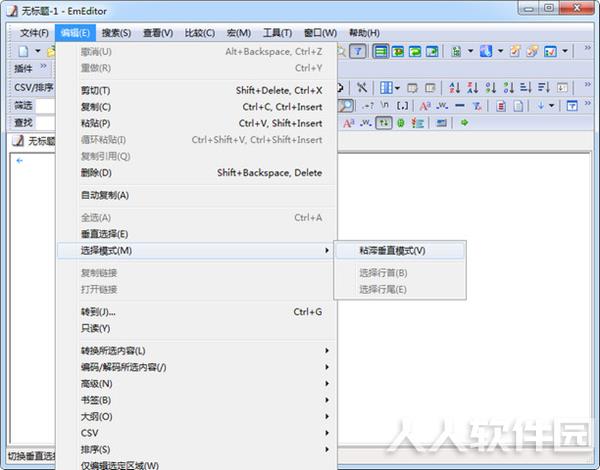Open the 文件(F) menu
This screenshot has height=470, width=600.
point(34,33)
